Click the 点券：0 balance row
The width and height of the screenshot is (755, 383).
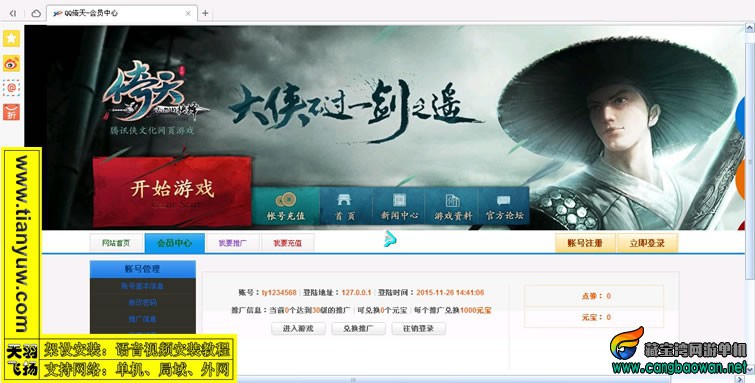pyautogui.click(x=594, y=296)
